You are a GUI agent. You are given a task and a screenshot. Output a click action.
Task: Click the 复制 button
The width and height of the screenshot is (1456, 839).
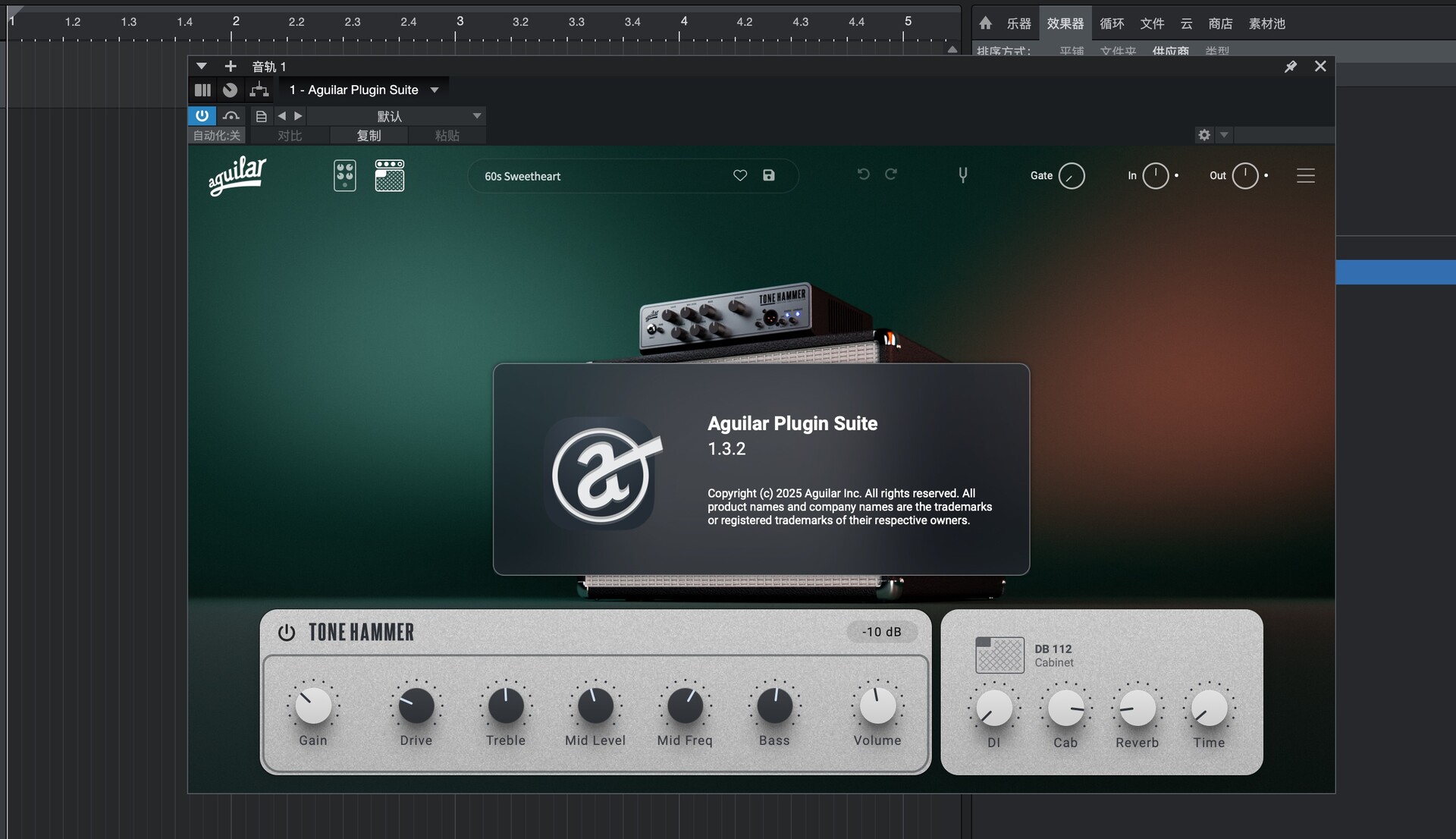coord(369,136)
